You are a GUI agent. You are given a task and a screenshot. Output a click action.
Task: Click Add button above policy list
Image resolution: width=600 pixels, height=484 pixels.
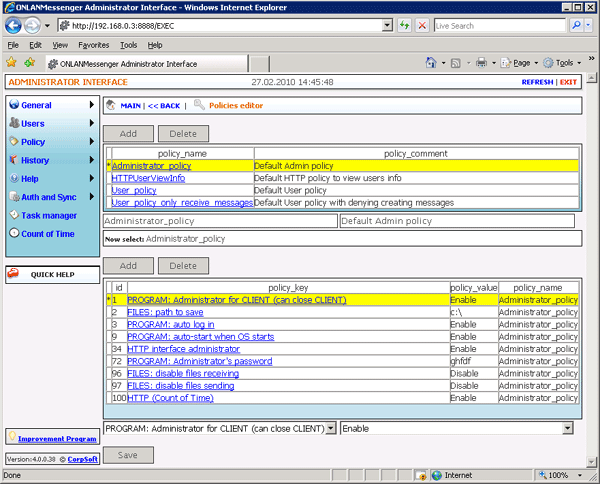[x=128, y=134]
